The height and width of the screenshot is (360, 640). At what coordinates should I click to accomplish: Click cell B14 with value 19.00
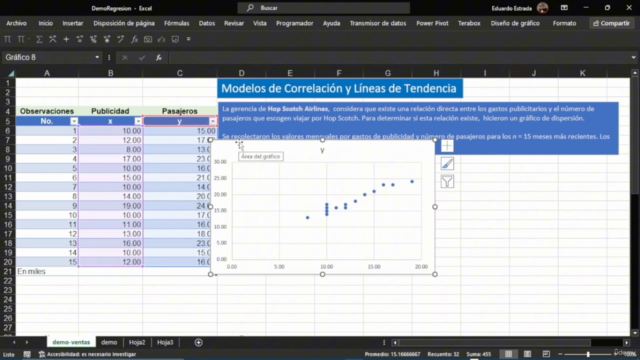(110, 206)
